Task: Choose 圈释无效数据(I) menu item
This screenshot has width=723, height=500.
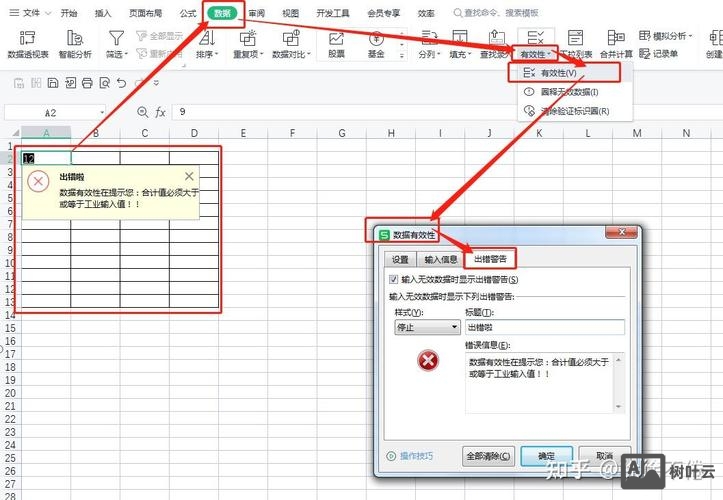Action: 575,92
